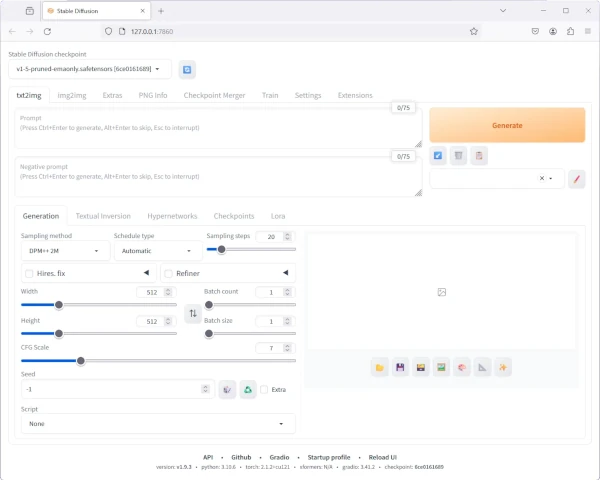Viewport: 600px width, 480px height.
Task: Click the Sampling steps slider
Action: click(251, 250)
